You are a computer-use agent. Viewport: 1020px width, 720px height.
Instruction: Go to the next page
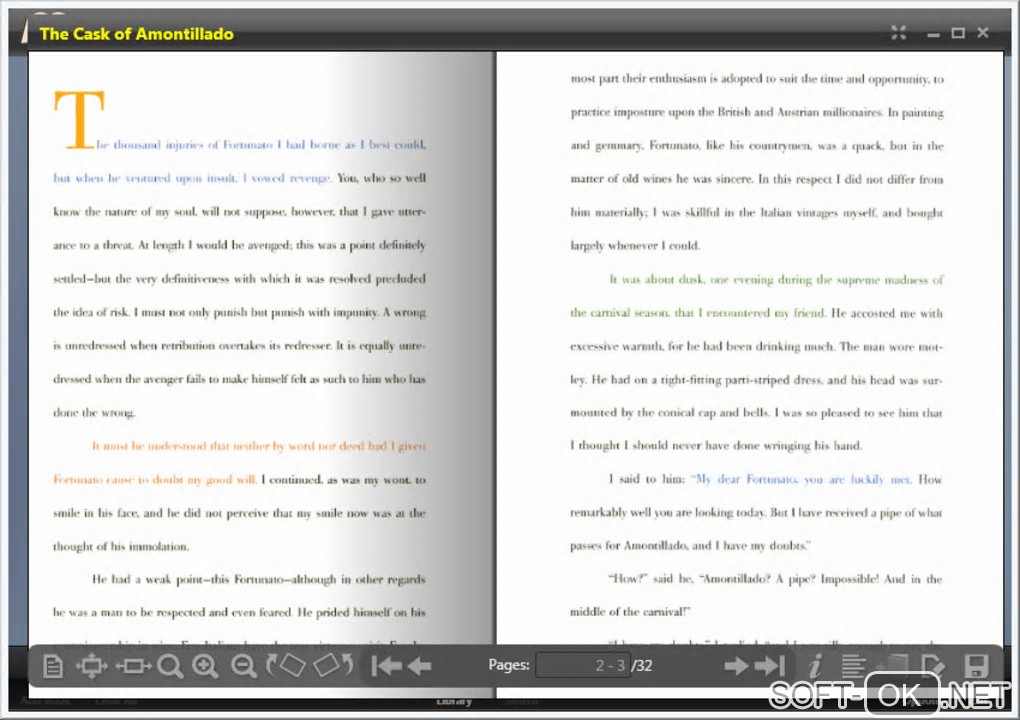[736, 666]
